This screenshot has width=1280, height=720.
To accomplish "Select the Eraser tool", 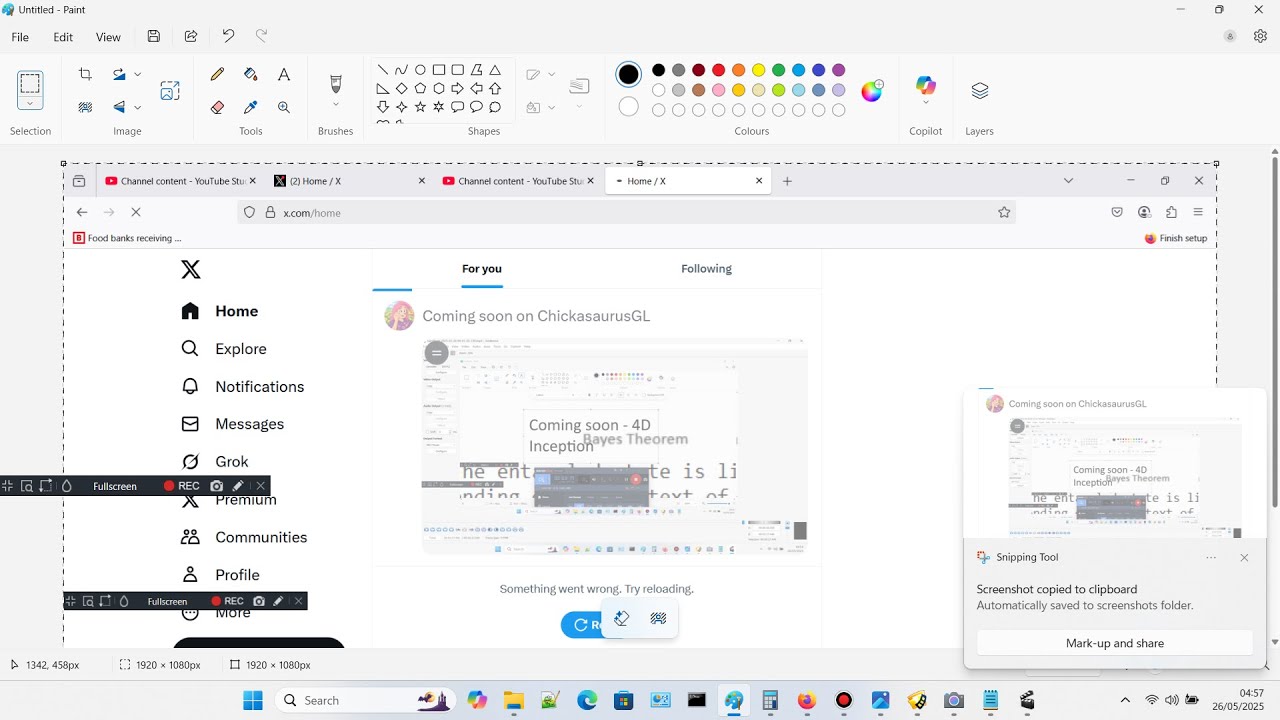I will coord(217,107).
